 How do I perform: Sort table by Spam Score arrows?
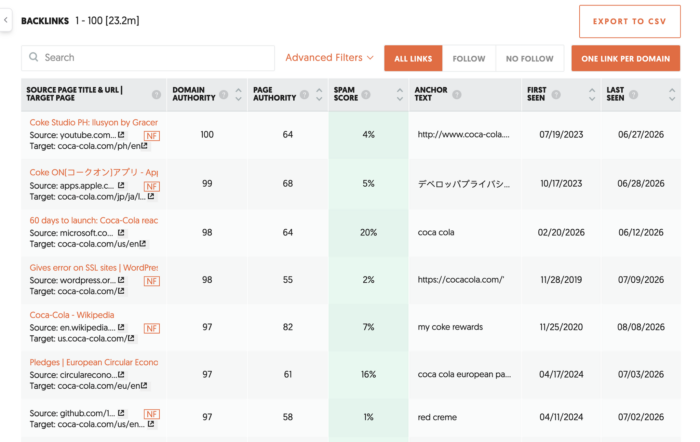[400, 94]
